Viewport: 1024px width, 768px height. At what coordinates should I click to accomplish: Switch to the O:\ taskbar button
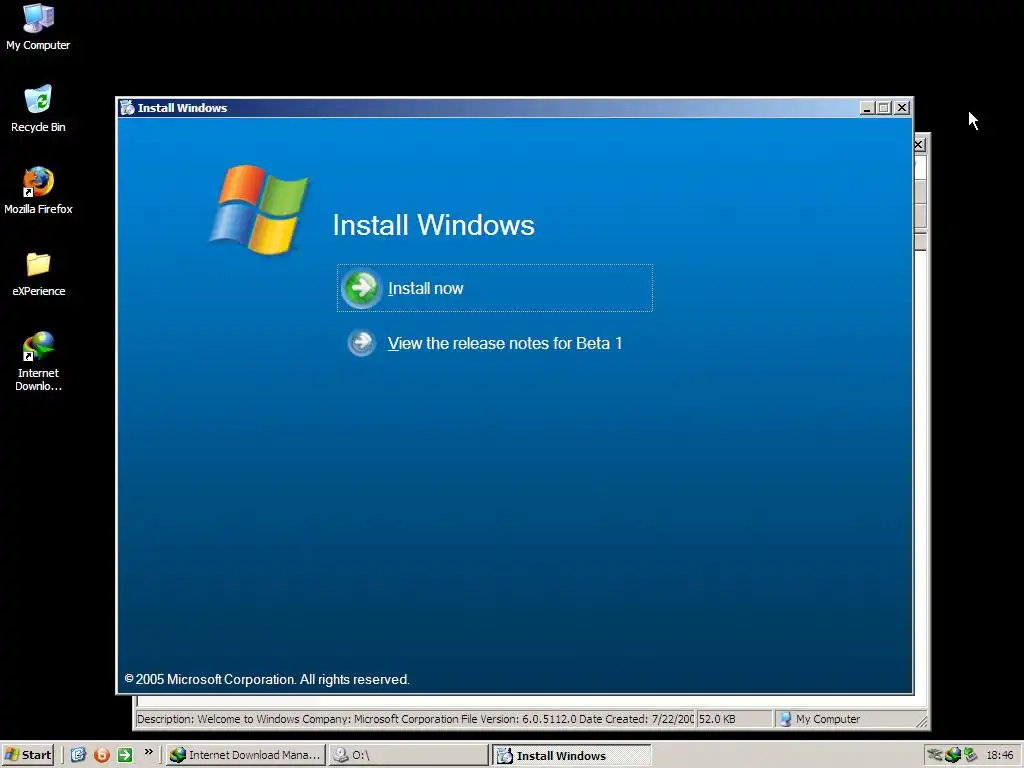point(408,755)
